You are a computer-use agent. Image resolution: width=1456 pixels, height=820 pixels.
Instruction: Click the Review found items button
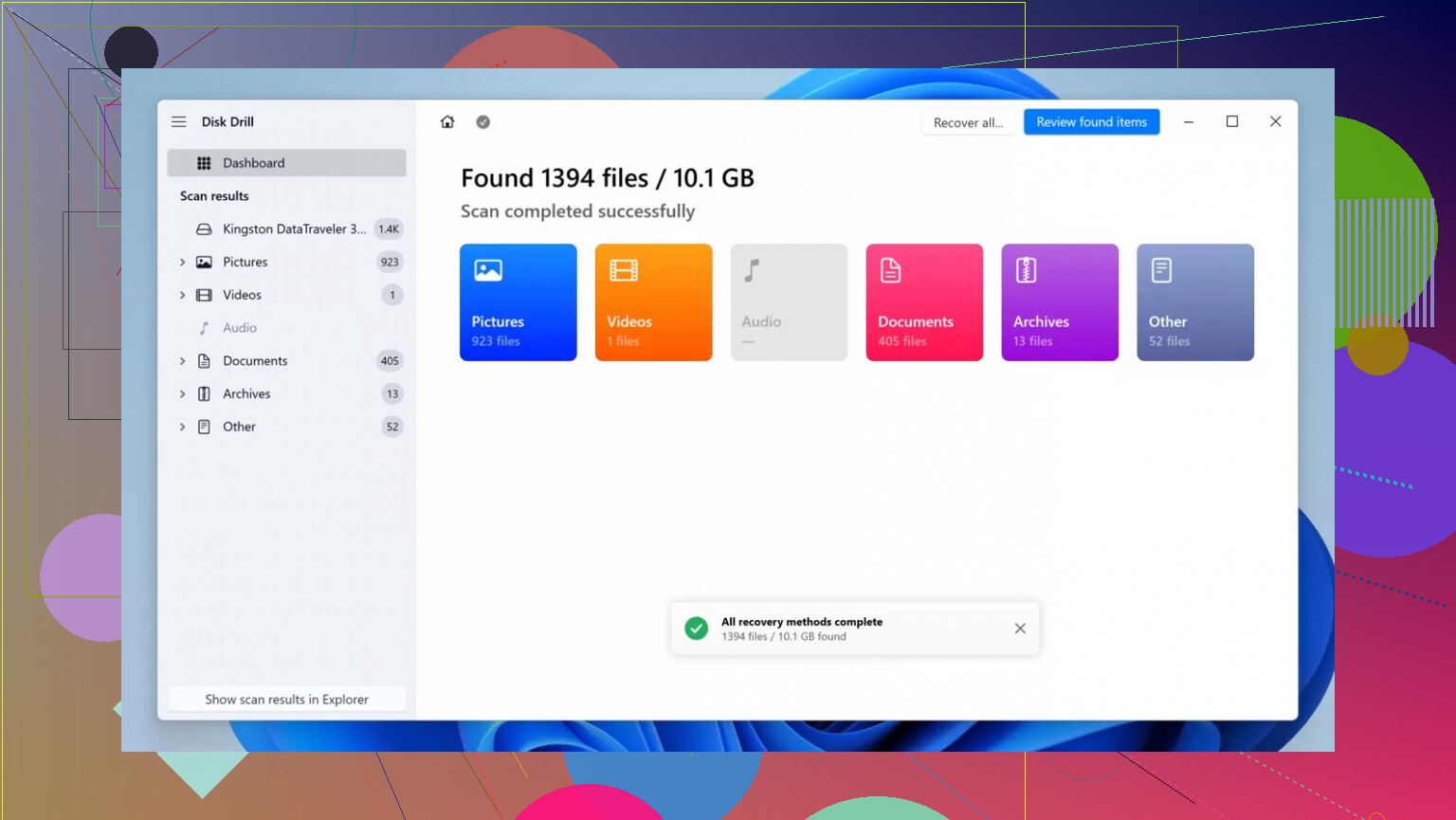coord(1091,122)
